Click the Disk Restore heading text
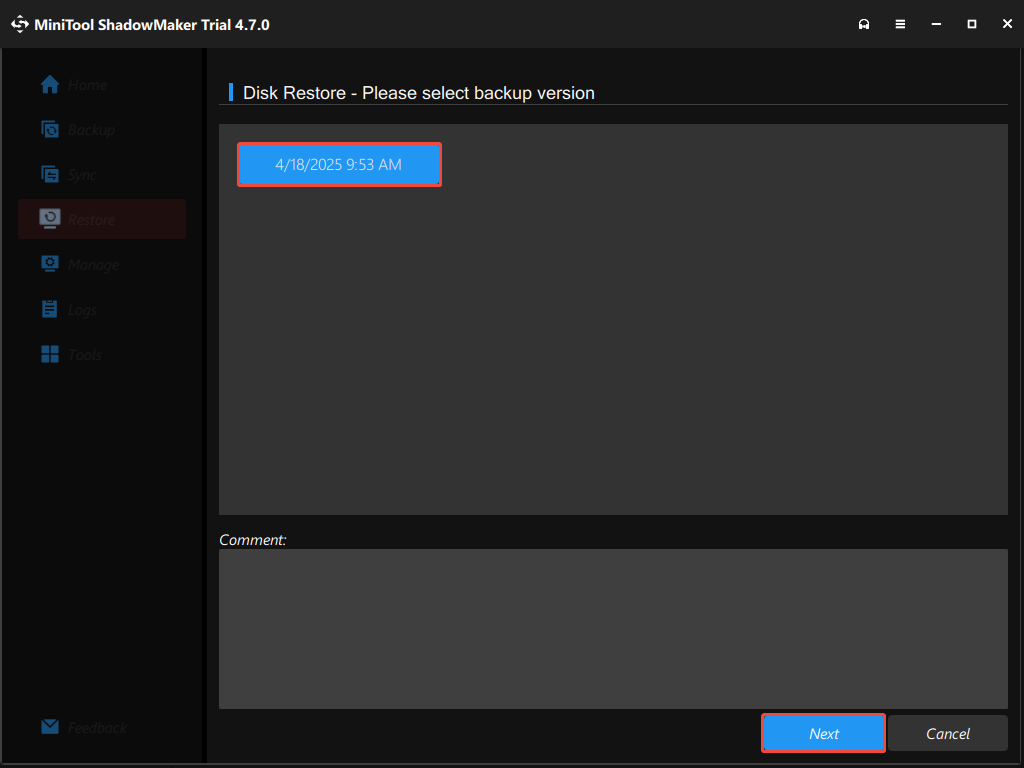Image resolution: width=1024 pixels, height=768 pixels. (419, 93)
